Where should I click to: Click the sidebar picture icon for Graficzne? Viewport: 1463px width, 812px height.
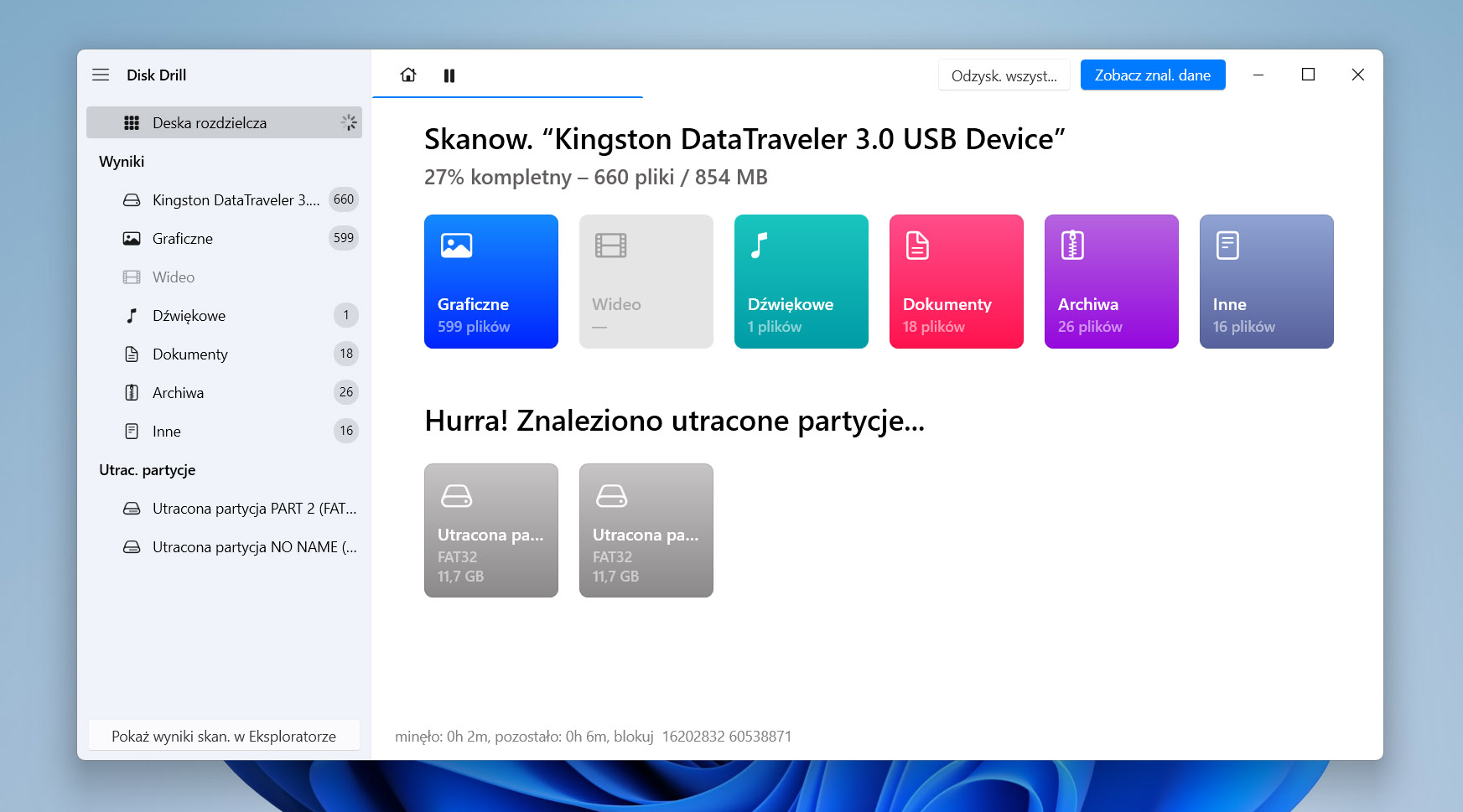132,238
